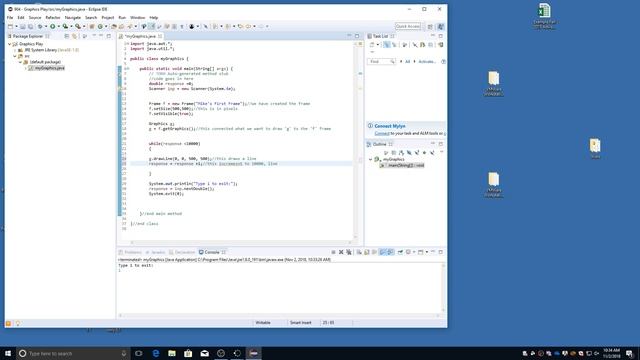Click the Find field in Task List

(381, 62)
